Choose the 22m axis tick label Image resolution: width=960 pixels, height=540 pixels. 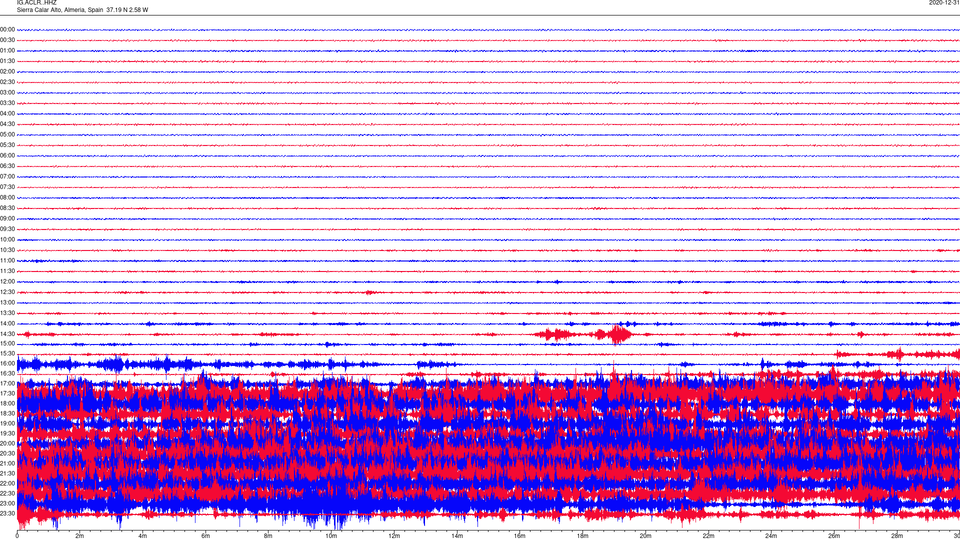point(708,536)
